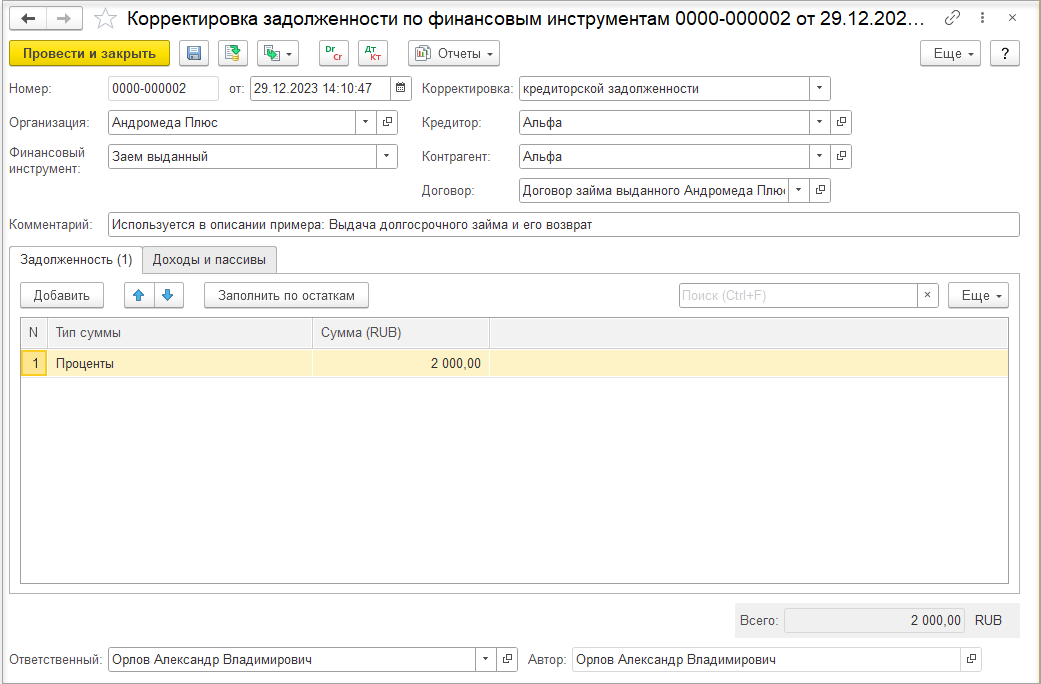Copy the document link with the chain icon
1041x684 pixels.
click(952, 18)
